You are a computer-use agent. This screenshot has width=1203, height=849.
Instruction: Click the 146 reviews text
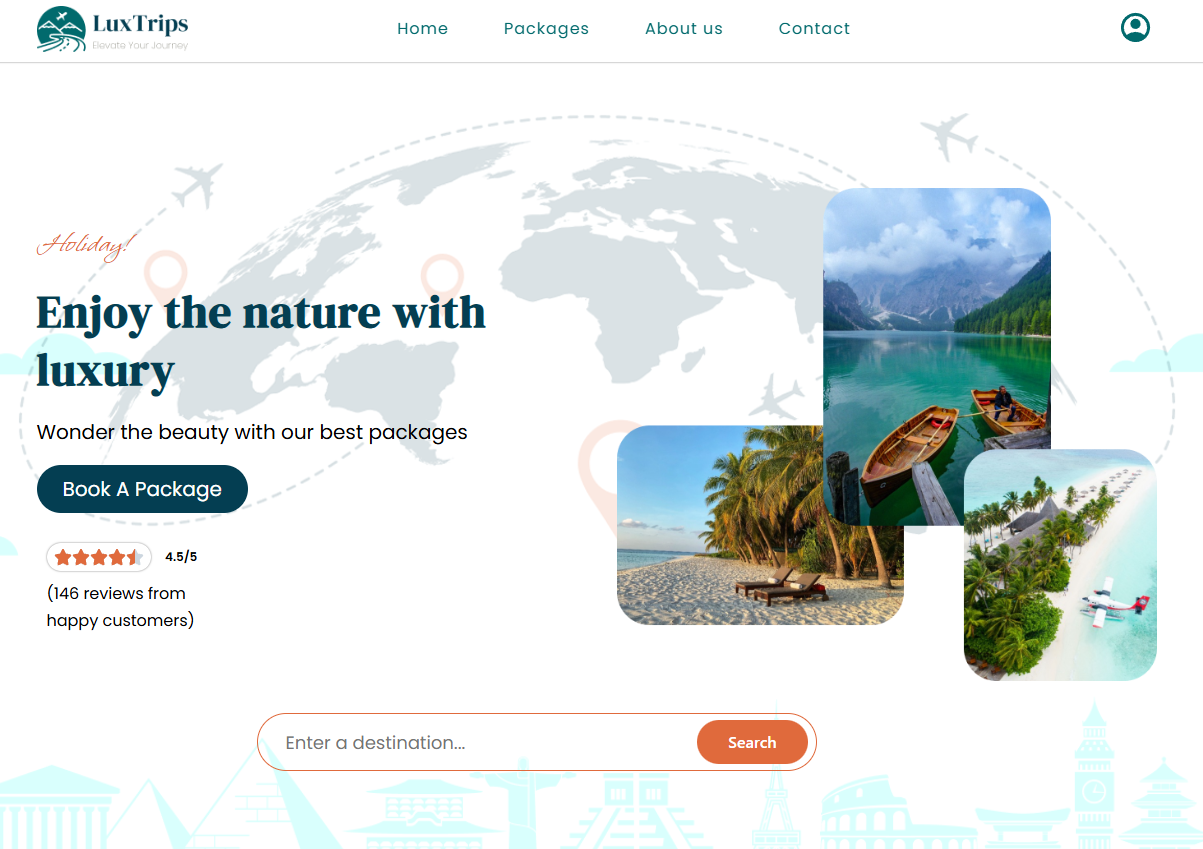[120, 606]
